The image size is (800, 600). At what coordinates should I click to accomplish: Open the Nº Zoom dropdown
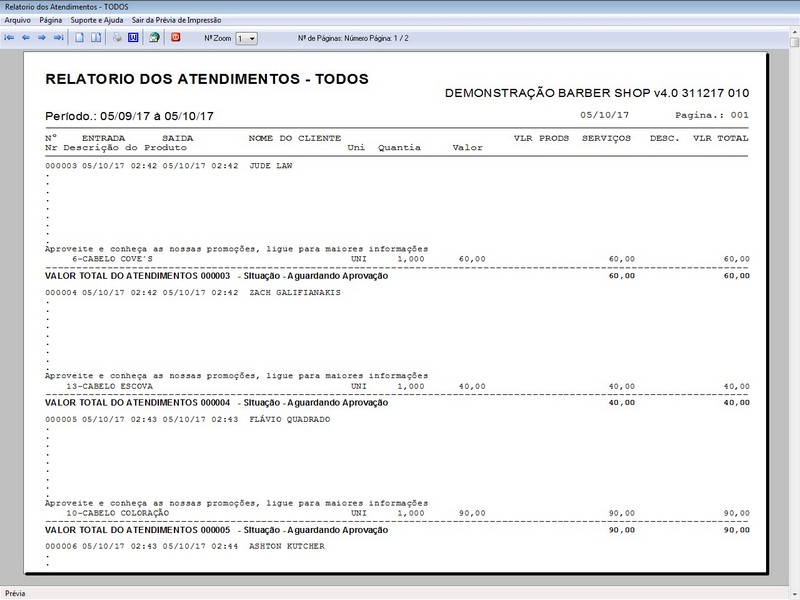tap(251, 38)
